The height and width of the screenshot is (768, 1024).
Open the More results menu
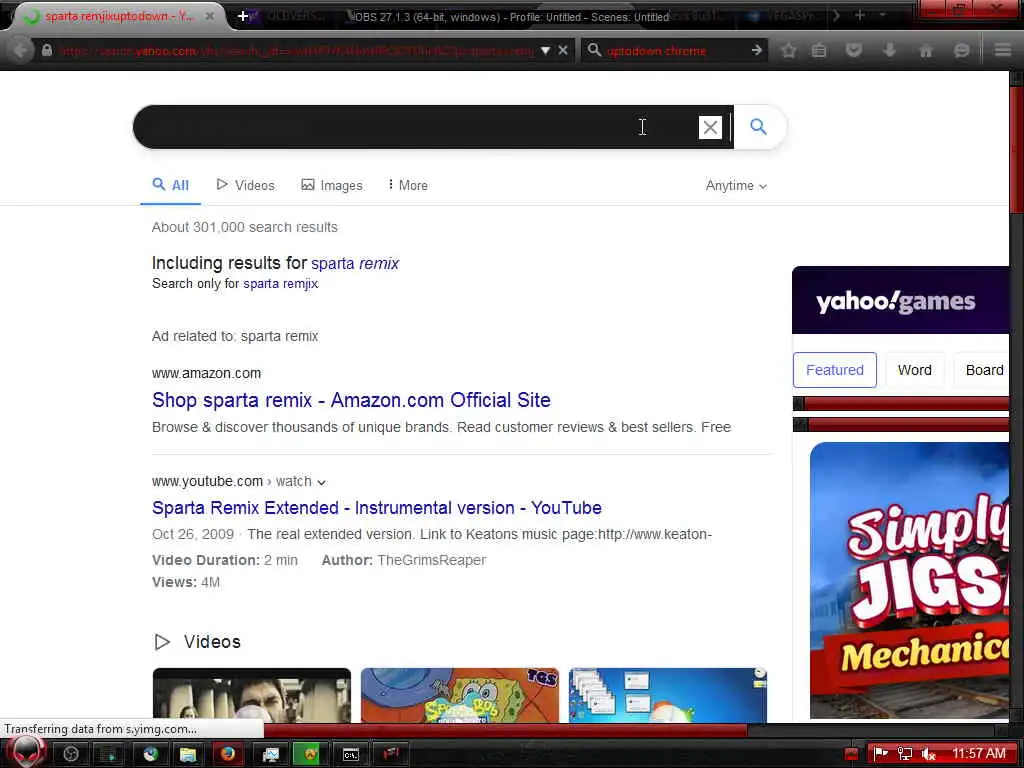(x=408, y=185)
